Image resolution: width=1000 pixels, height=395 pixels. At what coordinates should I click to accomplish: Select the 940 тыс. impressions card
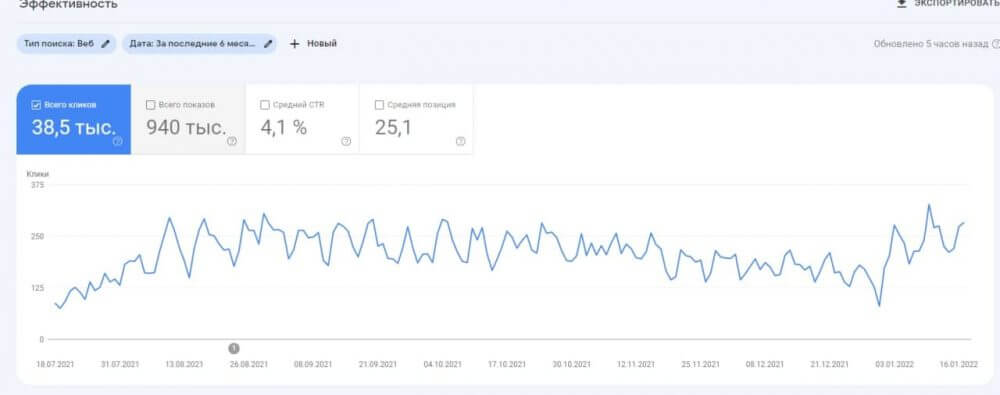188,119
